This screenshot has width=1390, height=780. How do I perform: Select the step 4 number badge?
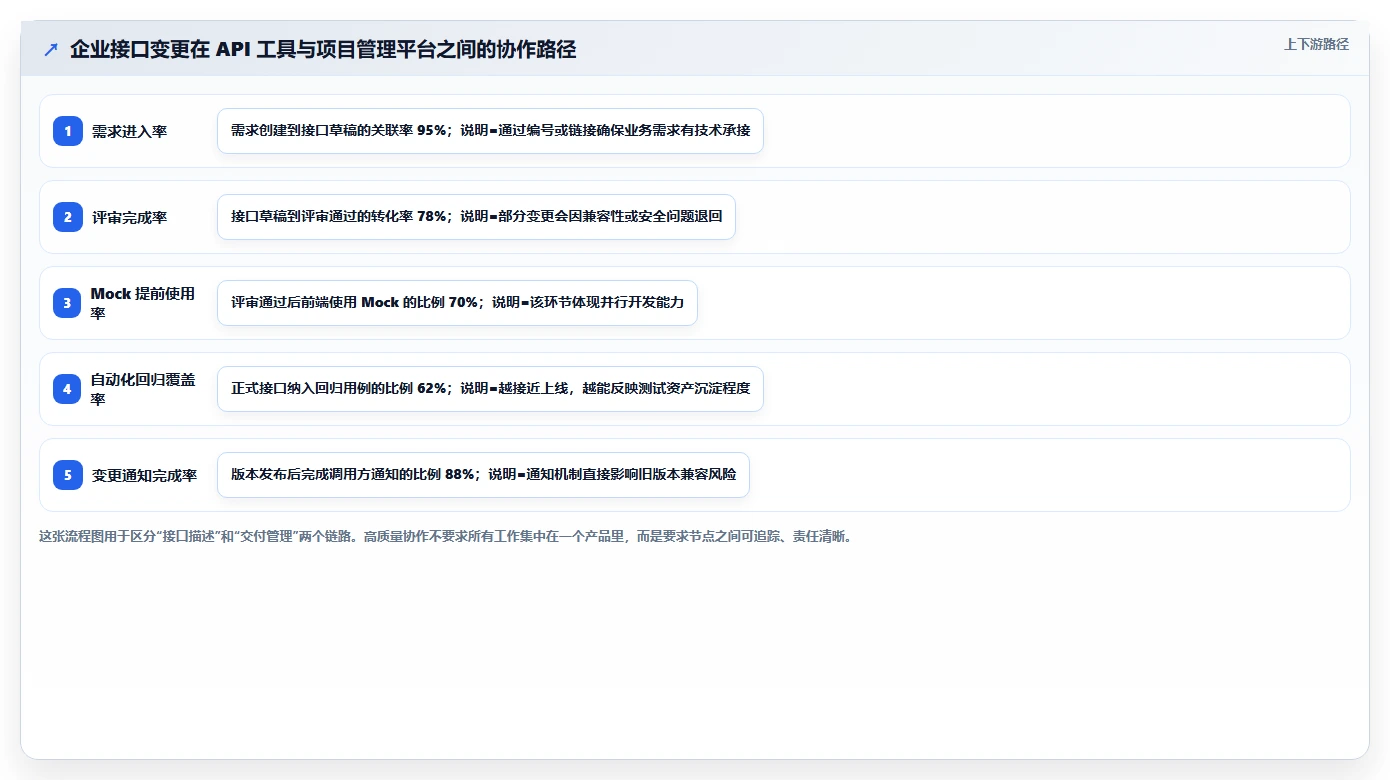click(68, 389)
